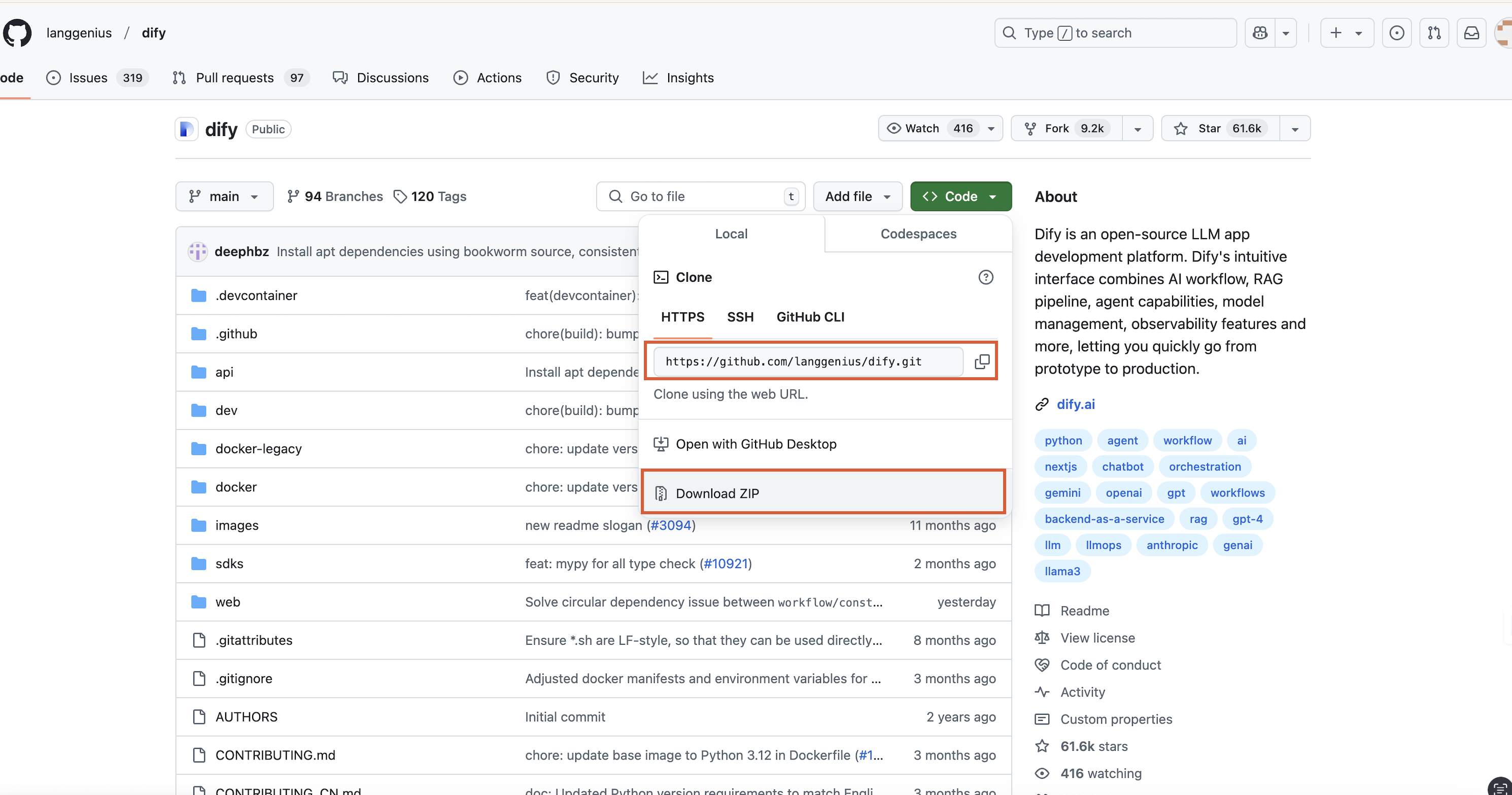Open the Add file dropdown
Image resolution: width=1512 pixels, height=795 pixels.
pyautogui.click(x=857, y=196)
